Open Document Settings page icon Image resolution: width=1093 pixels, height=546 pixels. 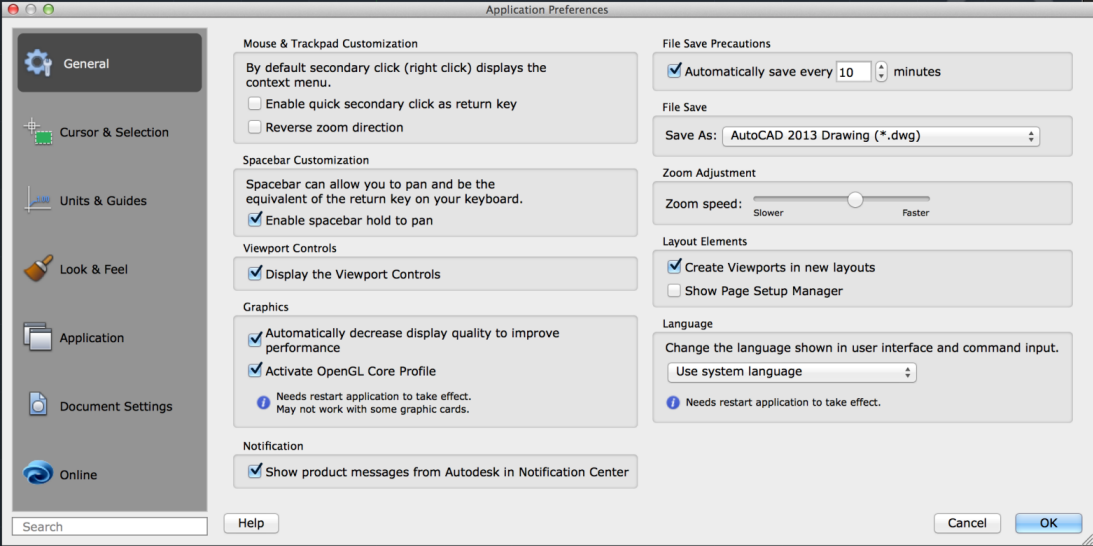pyautogui.click(x=38, y=406)
